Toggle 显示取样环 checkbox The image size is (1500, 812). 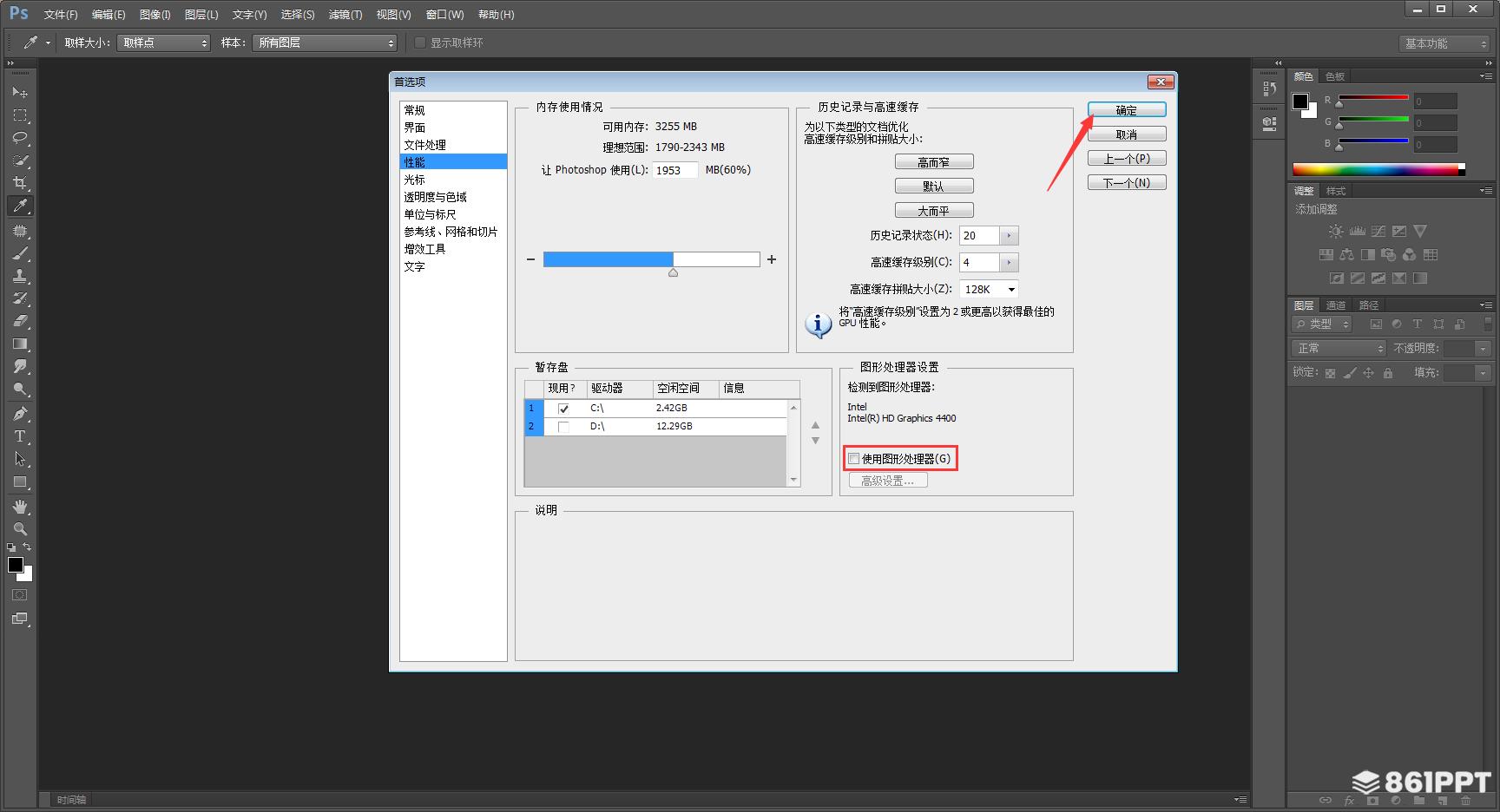(x=420, y=43)
